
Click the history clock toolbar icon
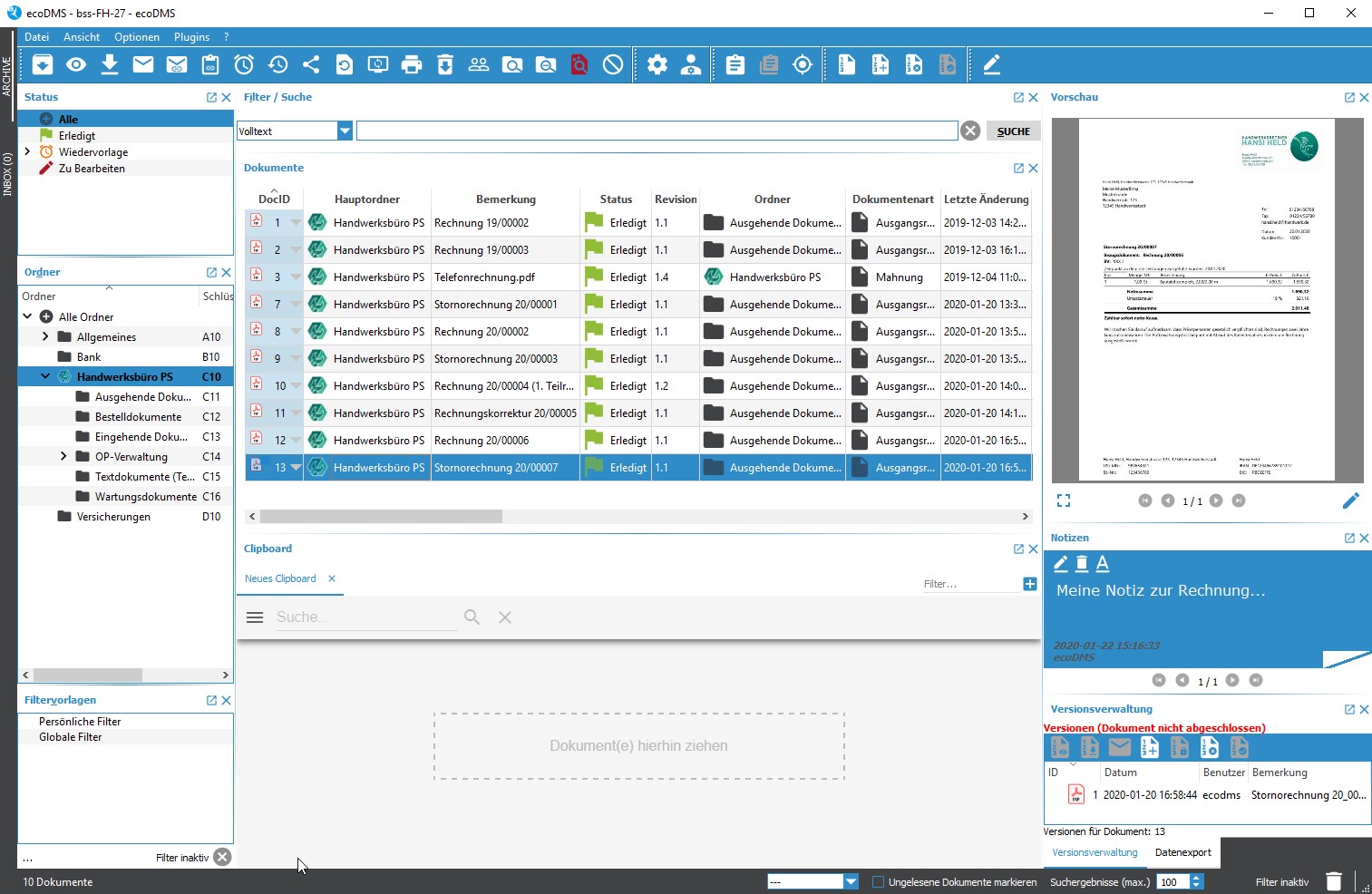click(x=277, y=64)
